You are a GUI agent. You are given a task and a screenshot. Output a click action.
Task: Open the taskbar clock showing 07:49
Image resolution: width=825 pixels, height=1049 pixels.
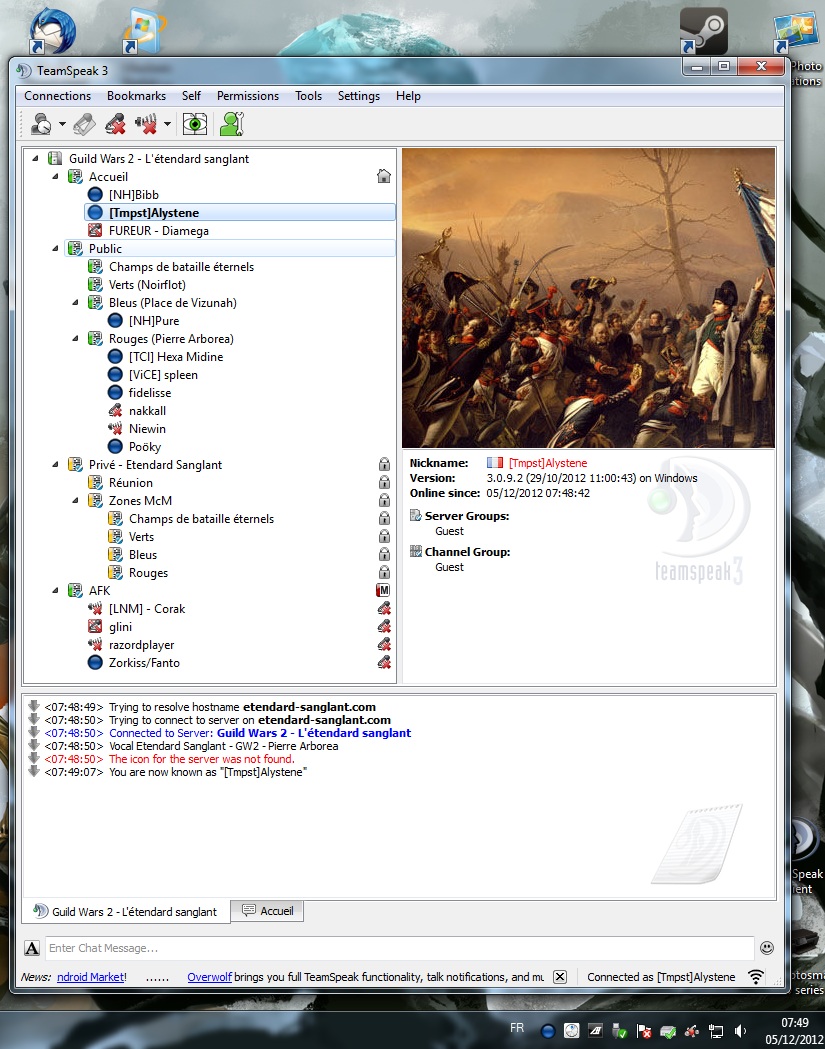click(x=795, y=1031)
